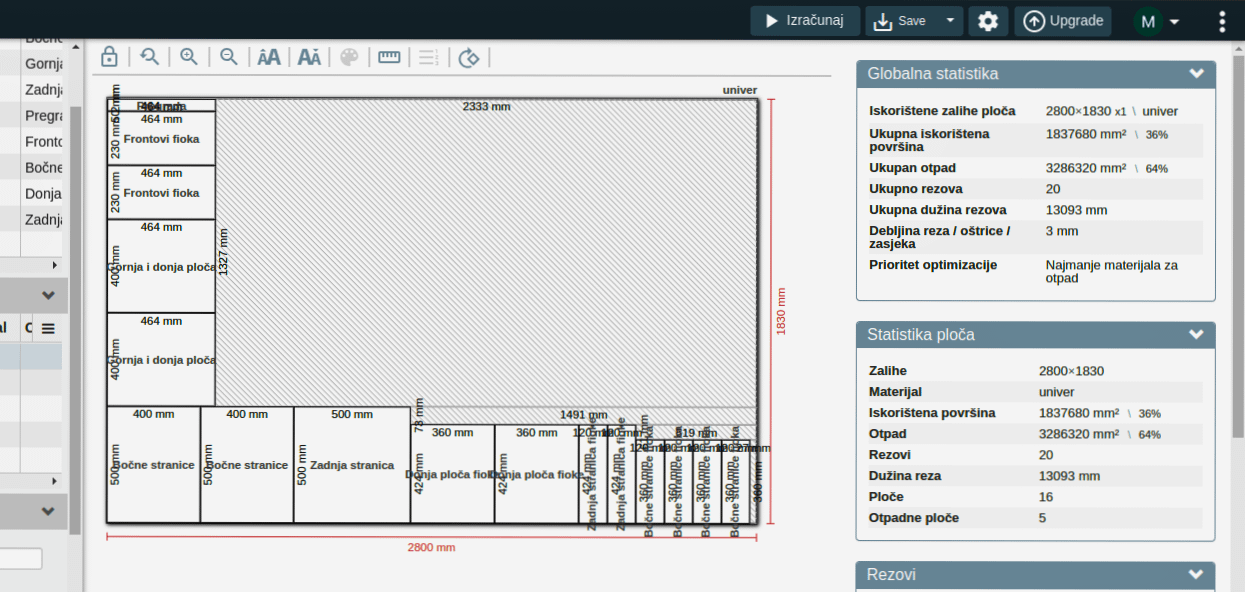Click the Upgrade button
The image size is (1245, 592).
pos(1063,21)
